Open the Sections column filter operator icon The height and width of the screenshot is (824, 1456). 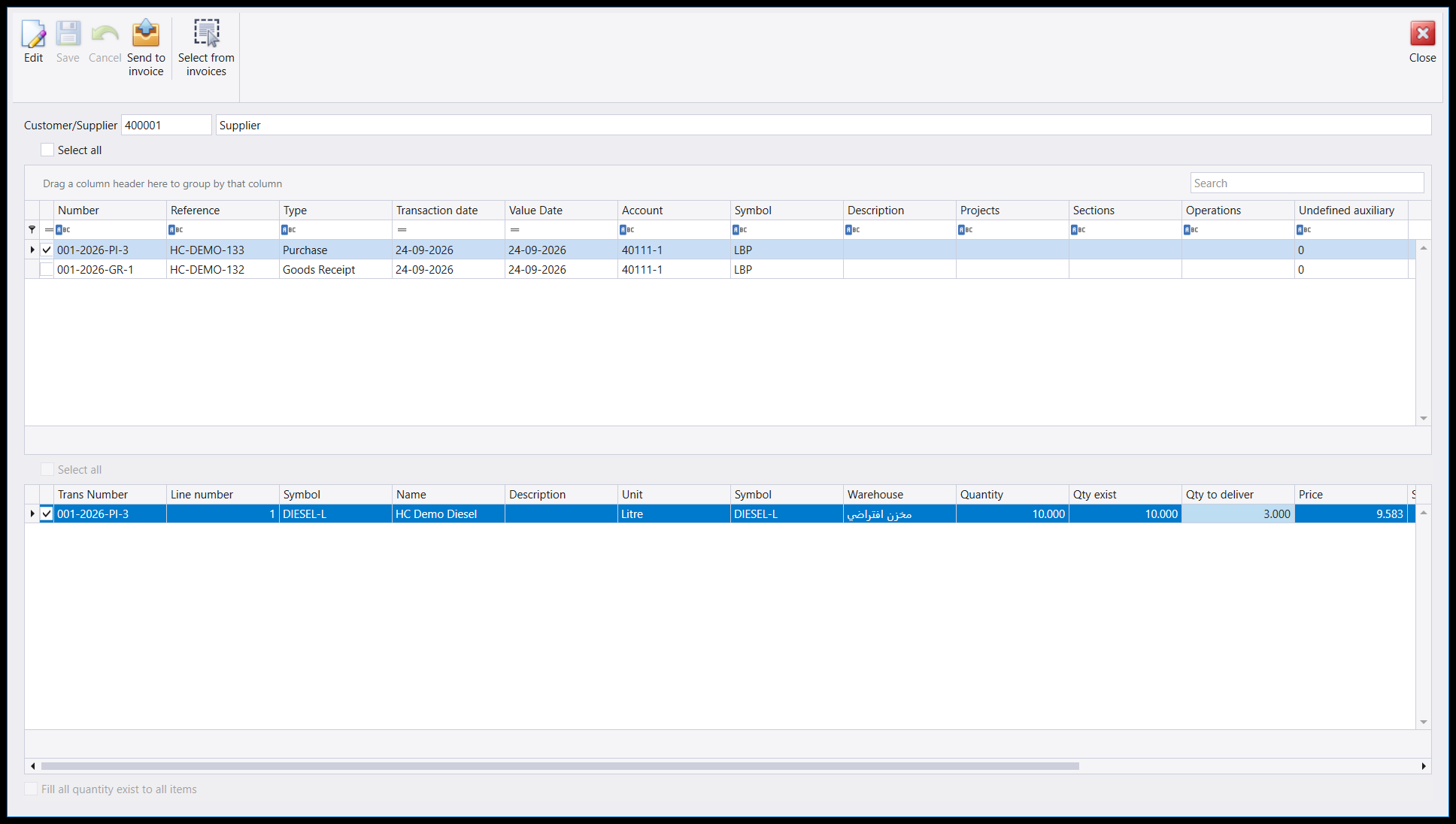coord(1078,229)
